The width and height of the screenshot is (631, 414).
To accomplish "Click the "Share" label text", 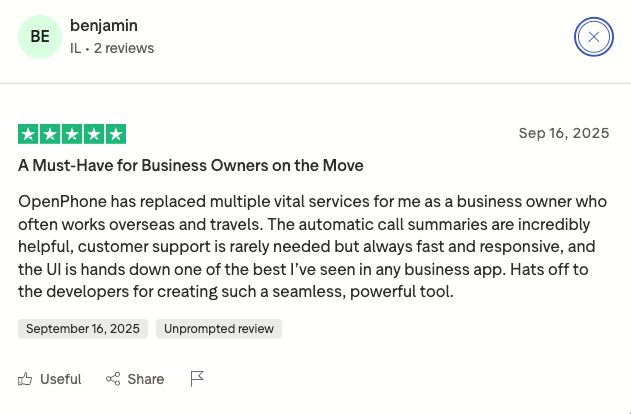I will 146,379.
